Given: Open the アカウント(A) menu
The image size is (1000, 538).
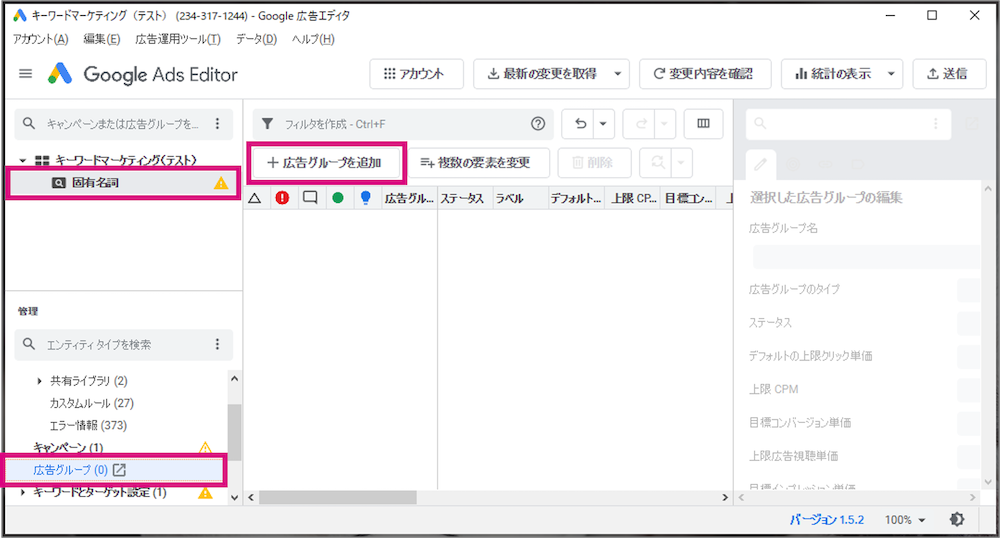Looking at the screenshot, I should pyautogui.click(x=40, y=40).
